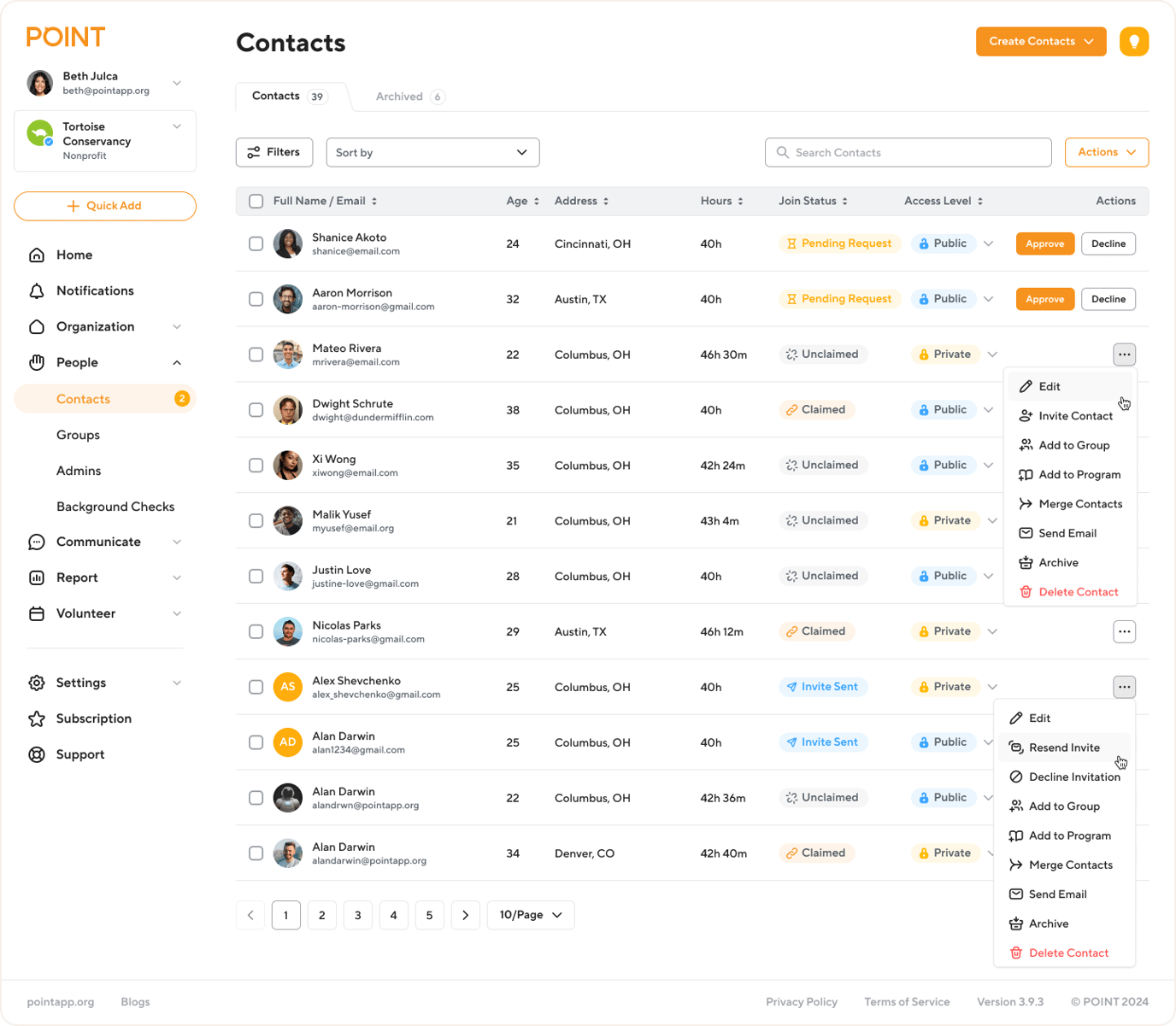
Task: Open the Sort by dropdown
Action: (432, 152)
